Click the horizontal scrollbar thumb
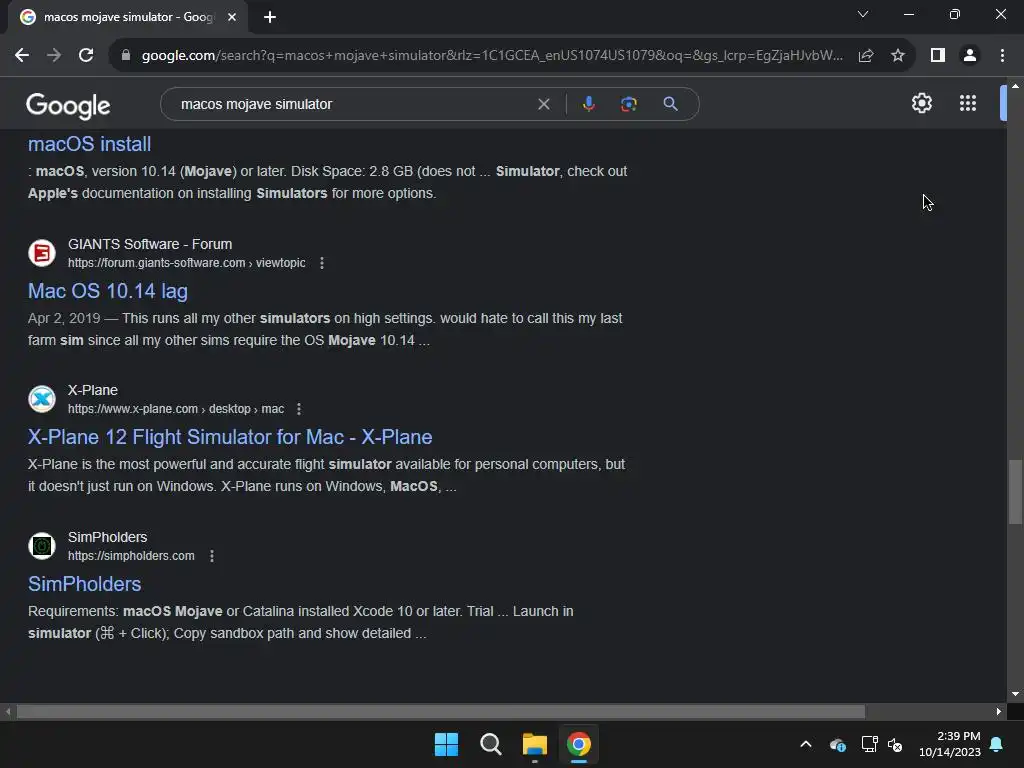Image resolution: width=1024 pixels, height=768 pixels. point(441,712)
